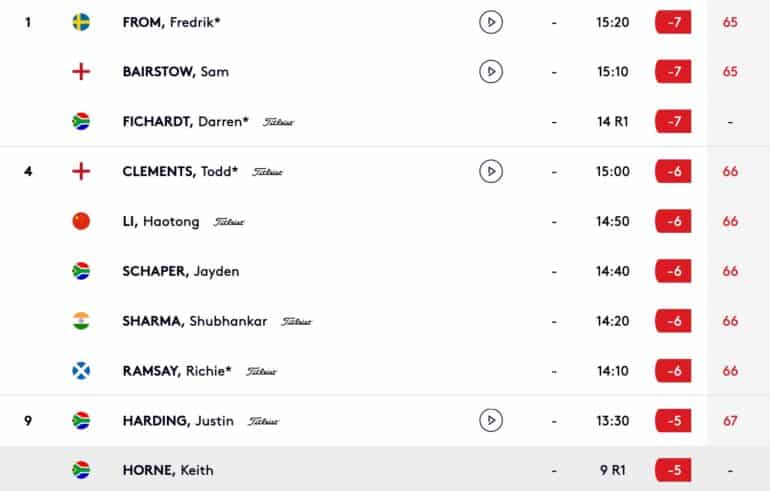Image resolution: width=770 pixels, height=491 pixels.
Task: Open player profile for HORNE, Keith
Action: (168, 470)
